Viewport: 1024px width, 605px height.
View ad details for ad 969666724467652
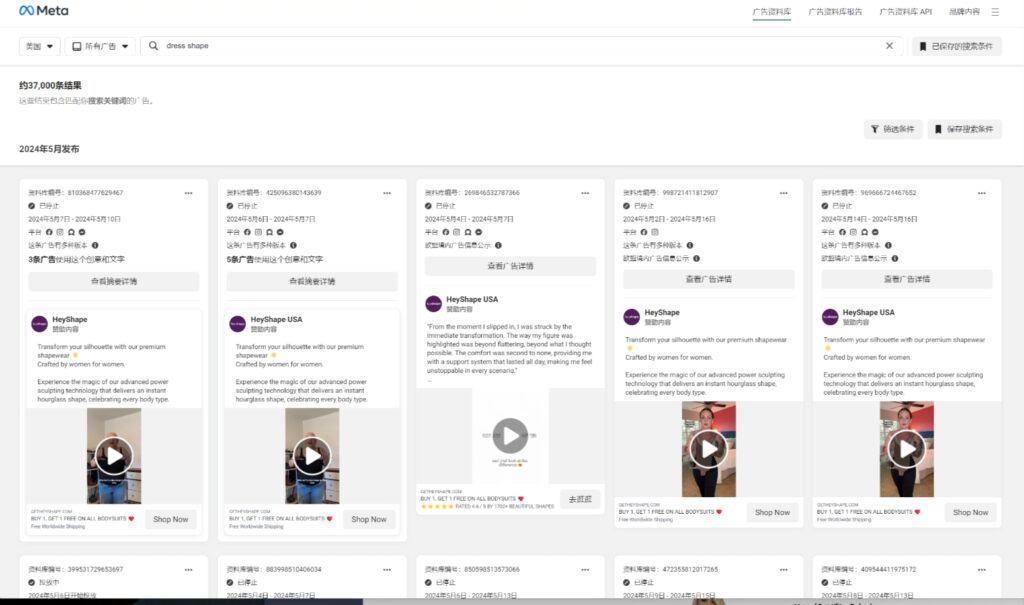tap(906, 279)
